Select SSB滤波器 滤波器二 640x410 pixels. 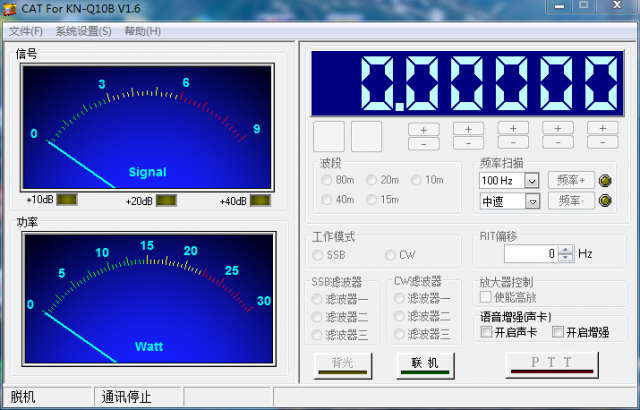click(340, 317)
